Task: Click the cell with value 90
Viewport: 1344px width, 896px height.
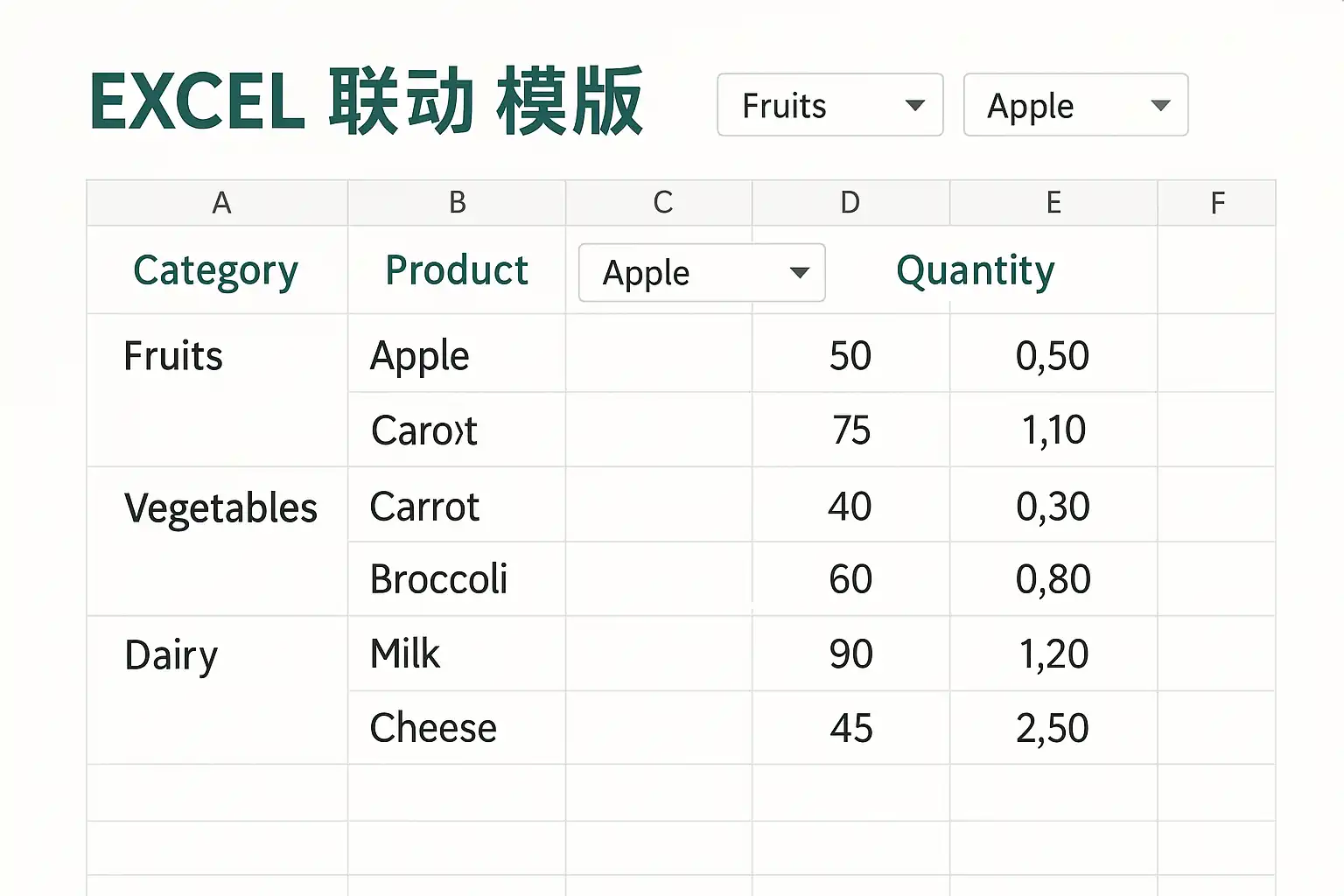Action: (x=851, y=654)
